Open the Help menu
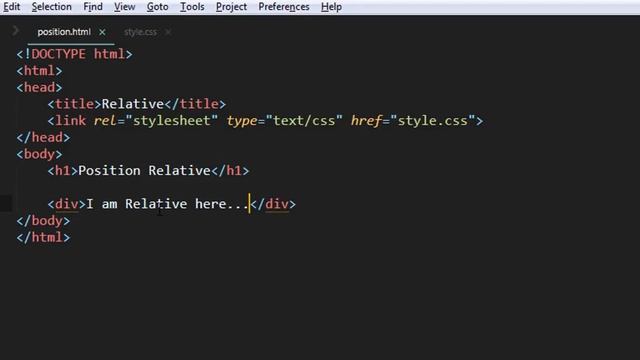The width and height of the screenshot is (640, 360). pos(331,7)
